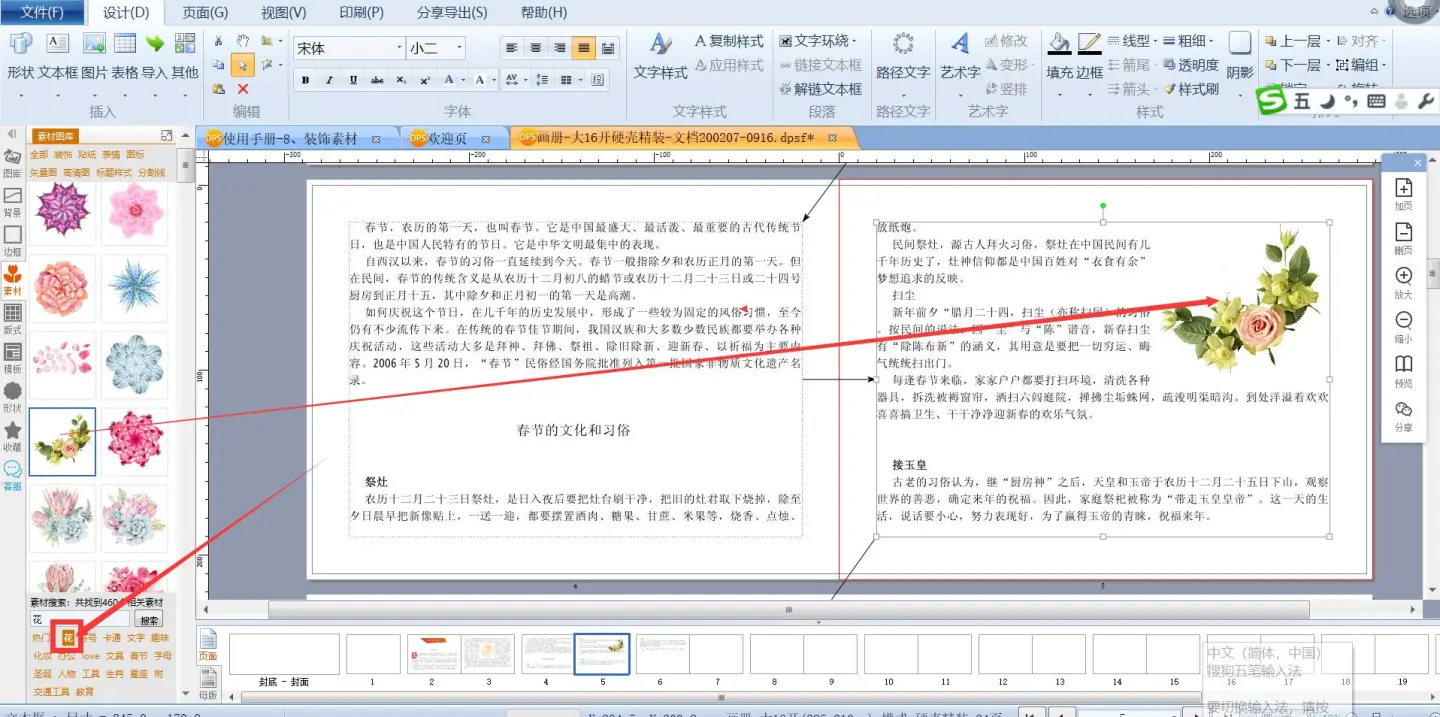Viewport: 1440px width, 717px height.
Task: Open the 页面(G) ribbon tab
Action: 205,12
